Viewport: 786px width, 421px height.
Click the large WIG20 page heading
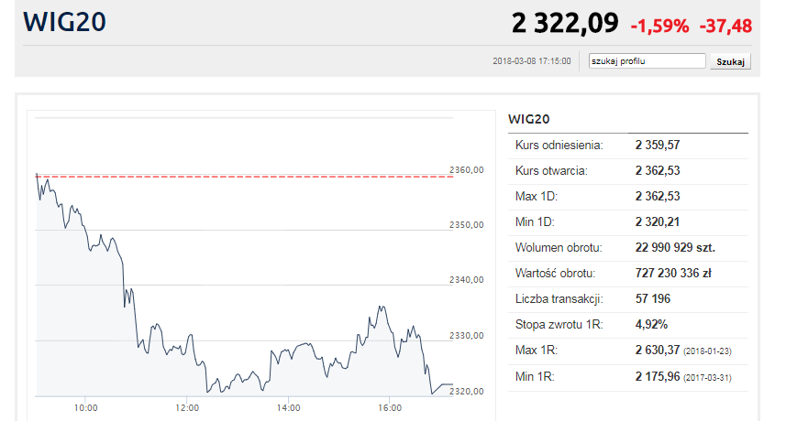click(x=63, y=22)
